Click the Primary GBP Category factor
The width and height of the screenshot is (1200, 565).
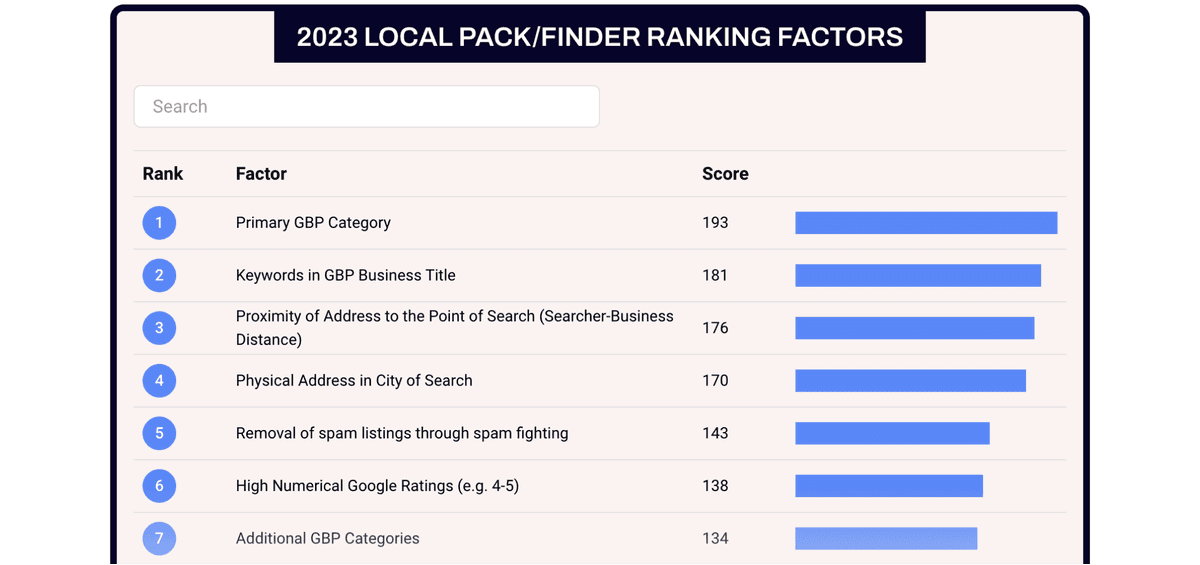(x=313, y=223)
